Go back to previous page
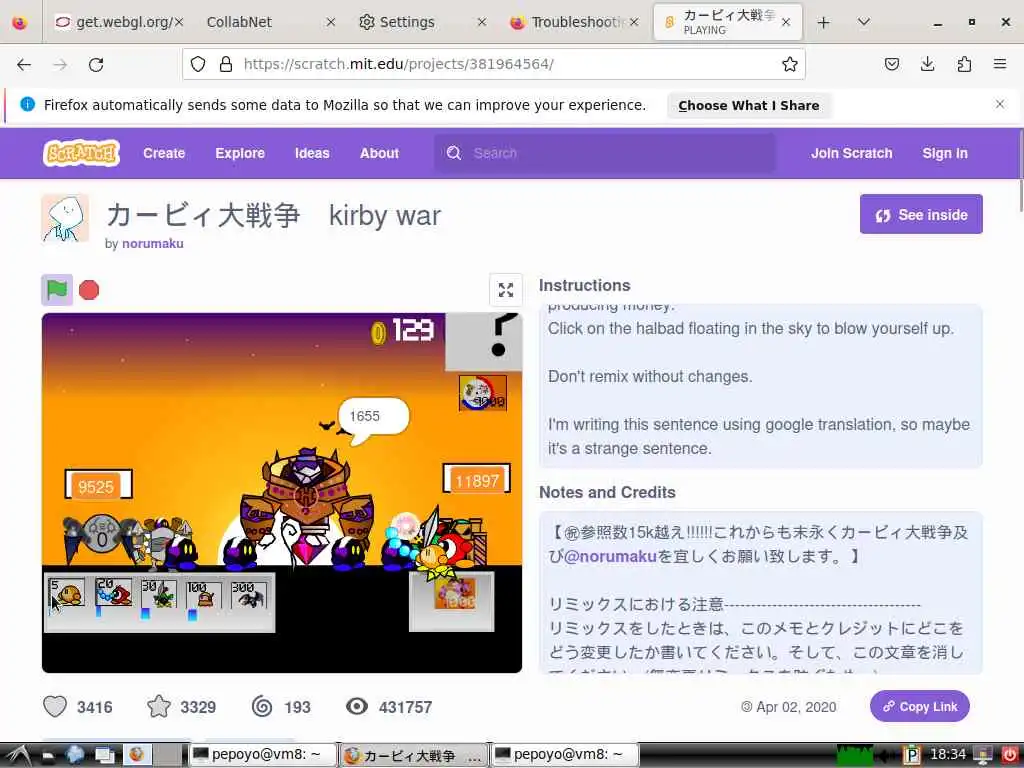 (x=24, y=64)
